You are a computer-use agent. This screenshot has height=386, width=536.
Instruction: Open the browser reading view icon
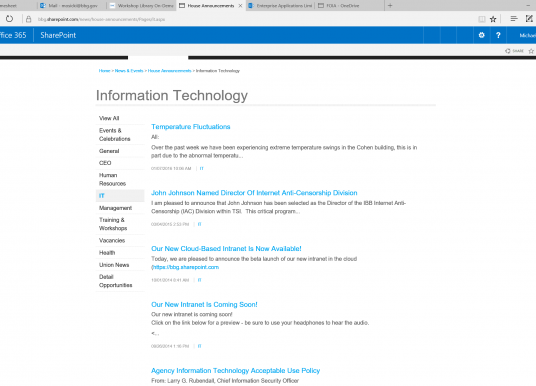pos(482,19)
